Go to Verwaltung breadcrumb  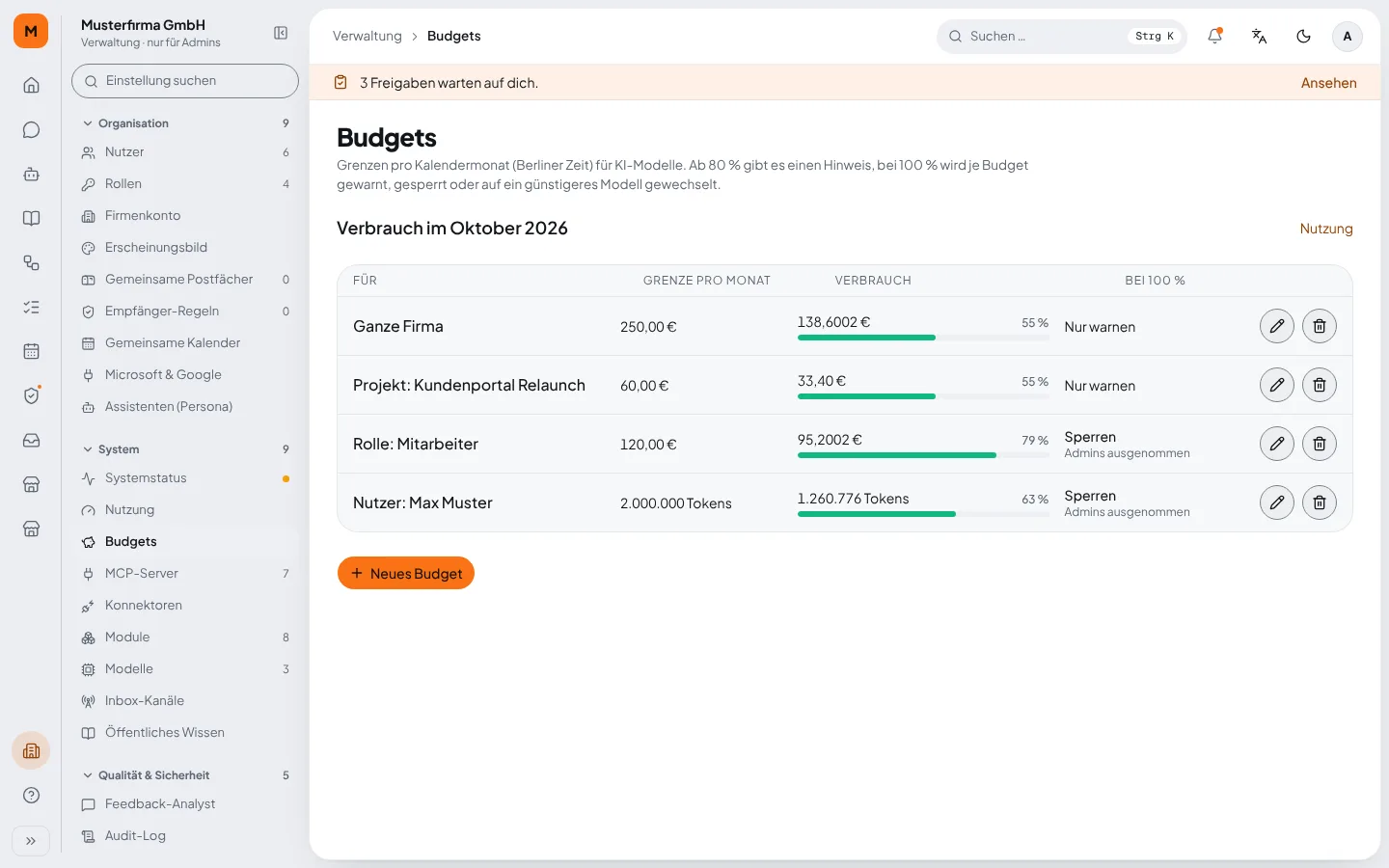tap(368, 36)
